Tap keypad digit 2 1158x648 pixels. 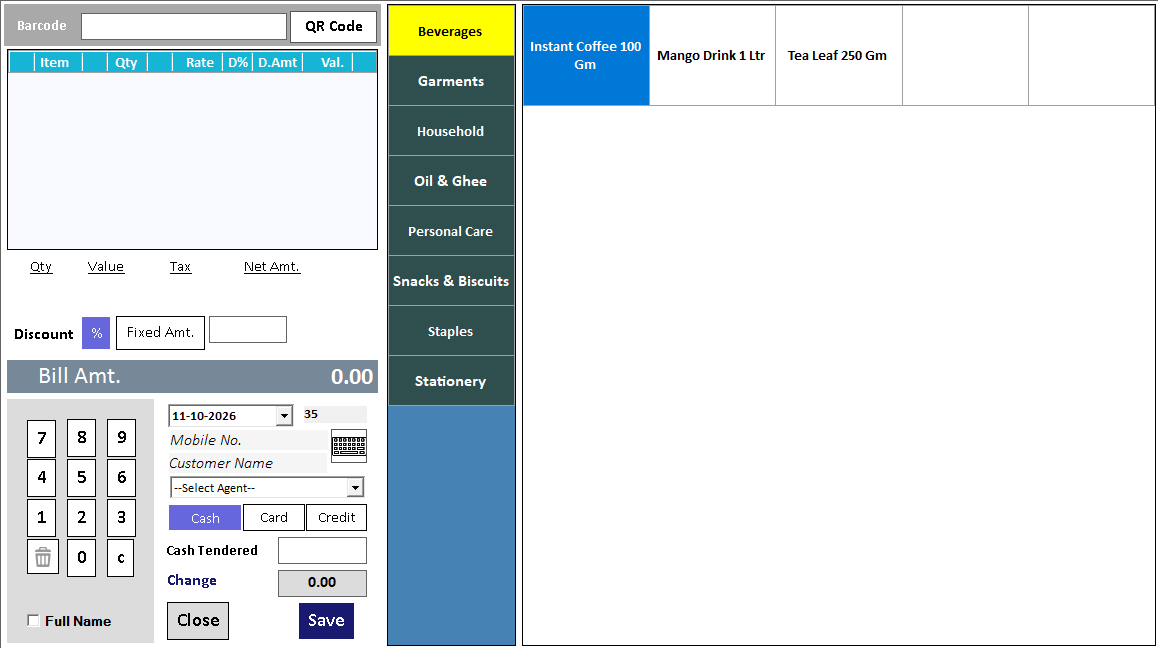[82, 517]
